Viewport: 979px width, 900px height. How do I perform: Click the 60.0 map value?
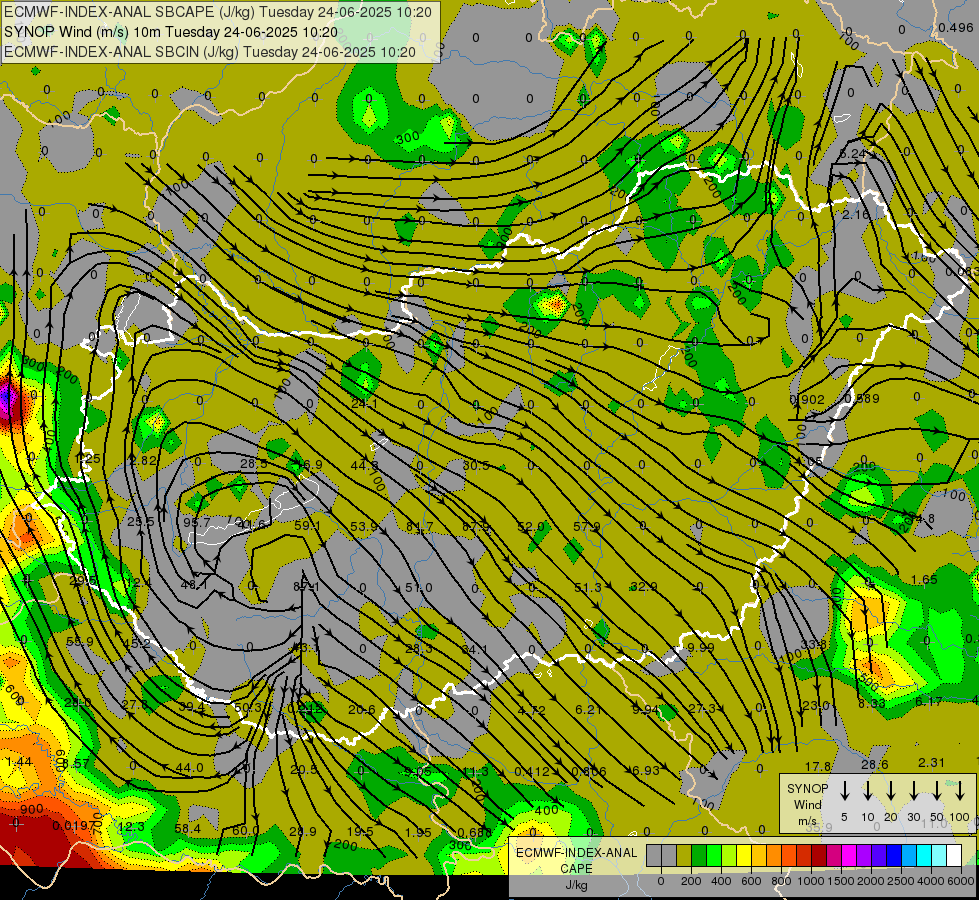[245, 831]
